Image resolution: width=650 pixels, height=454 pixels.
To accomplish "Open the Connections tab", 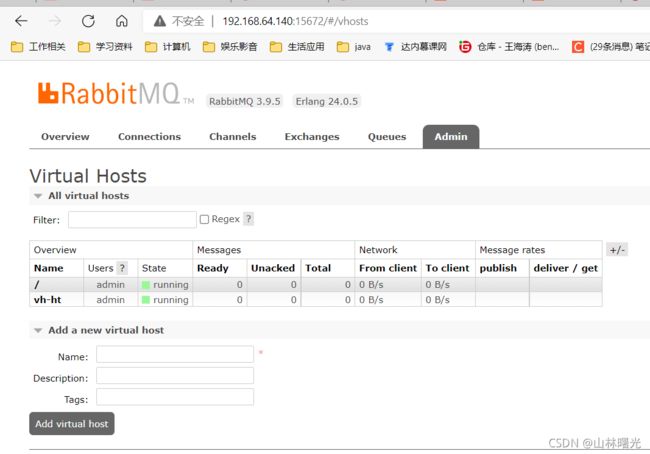I will 149,137.
